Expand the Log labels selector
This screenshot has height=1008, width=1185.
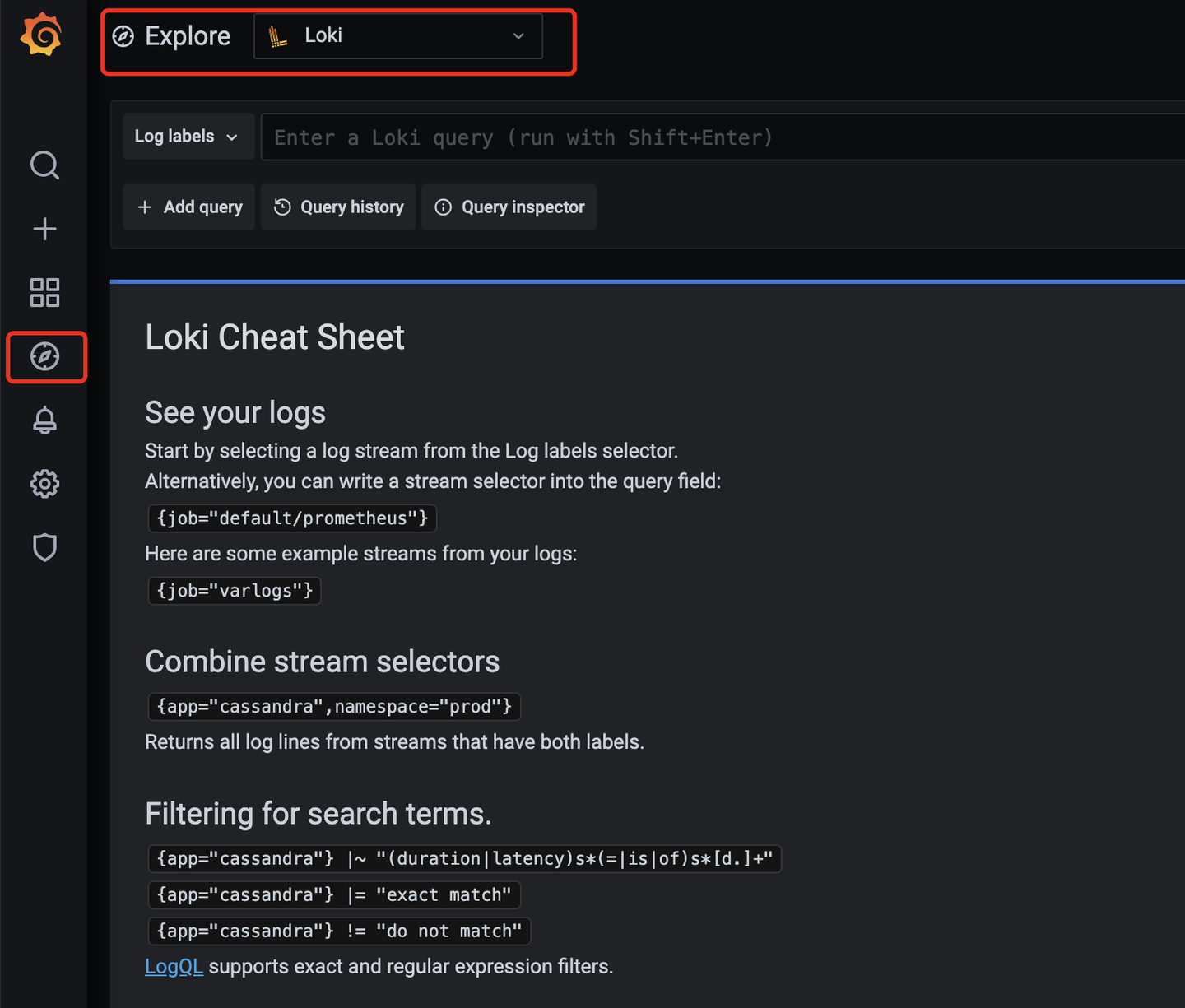coord(188,136)
